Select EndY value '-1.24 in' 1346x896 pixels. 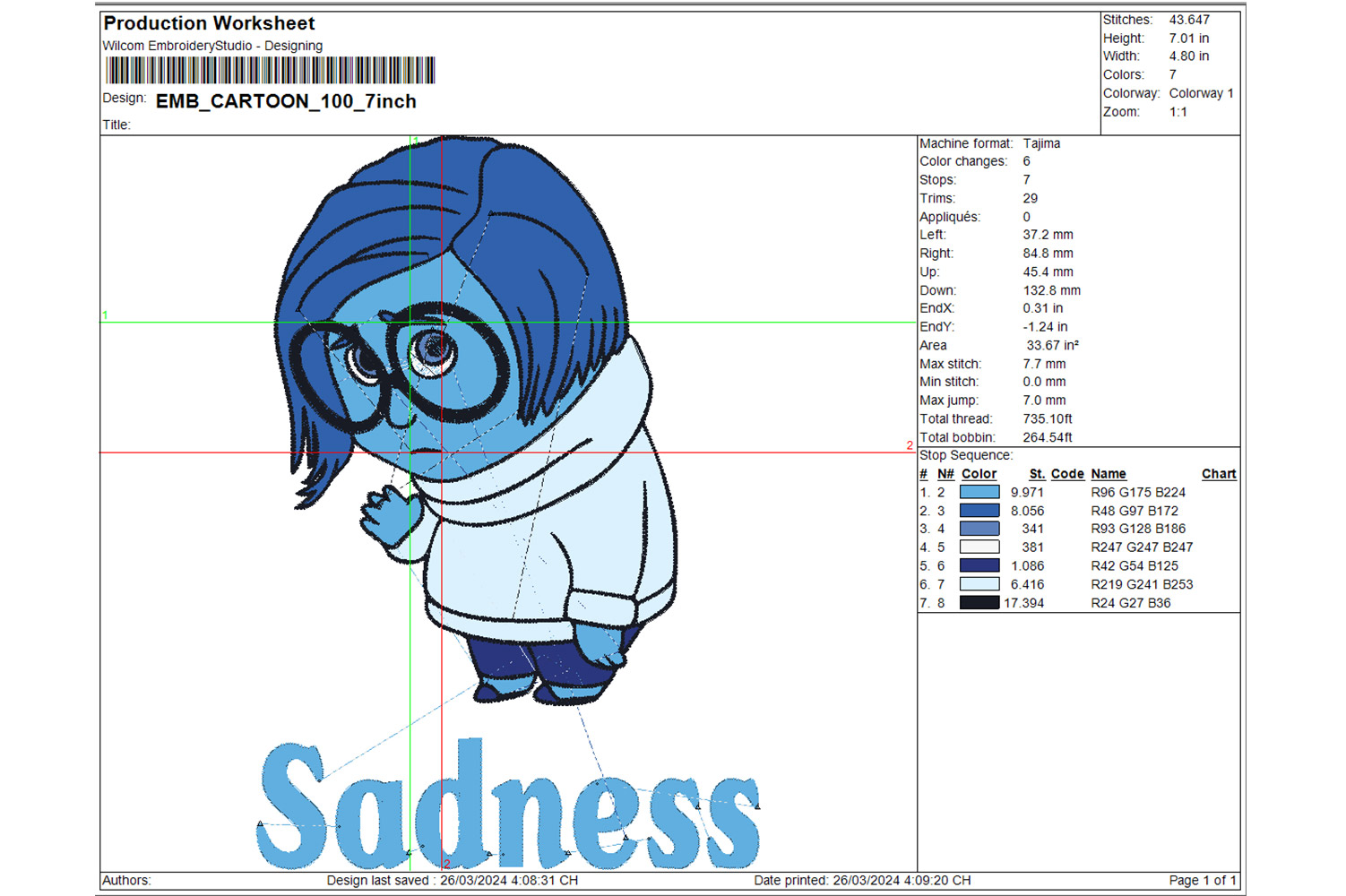coord(1045,327)
